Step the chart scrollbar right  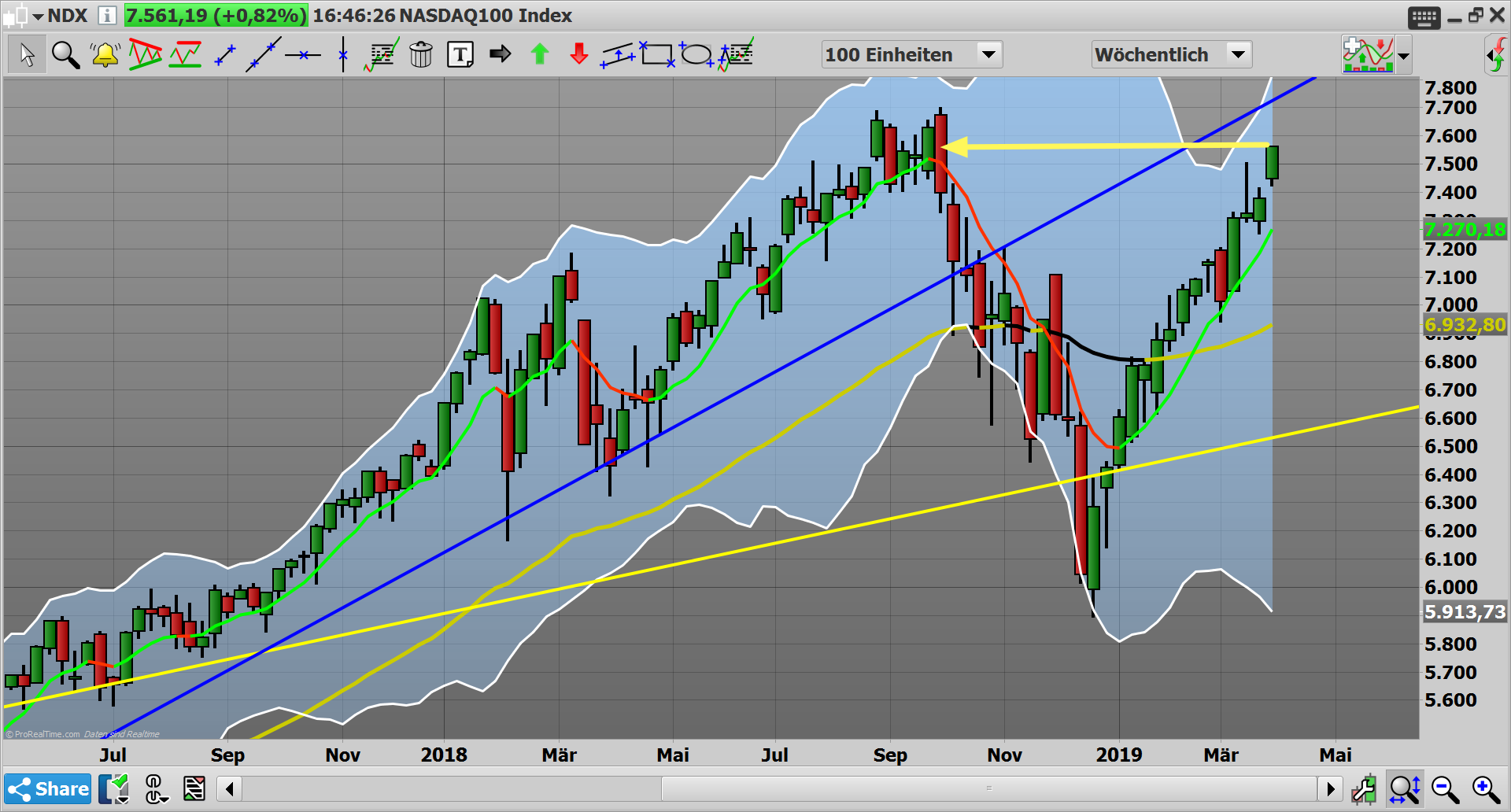[x=1330, y=788]
